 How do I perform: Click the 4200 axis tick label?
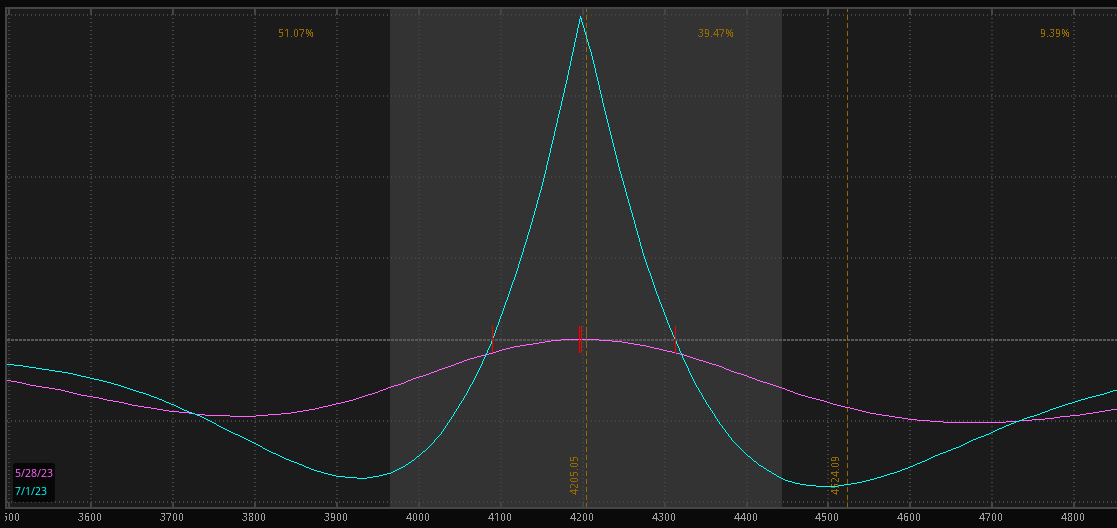point(582,517)
